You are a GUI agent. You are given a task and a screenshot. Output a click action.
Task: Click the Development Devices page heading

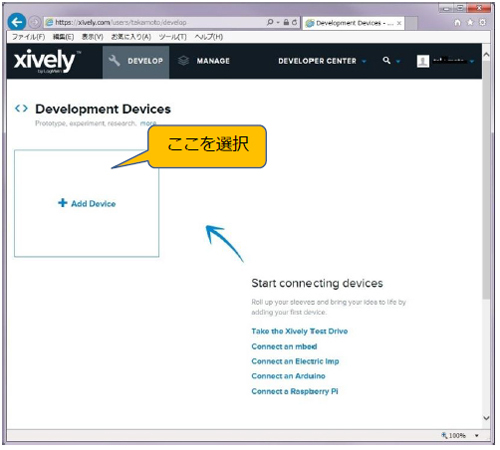tap(103, 109)
